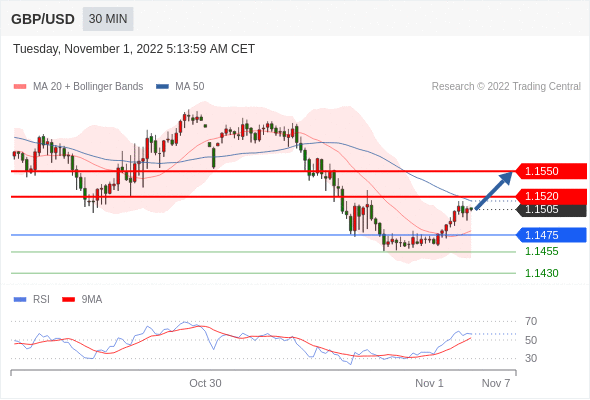Click the Nov 1 date axis label
590x400 pixels.
(x=429, y=383)
